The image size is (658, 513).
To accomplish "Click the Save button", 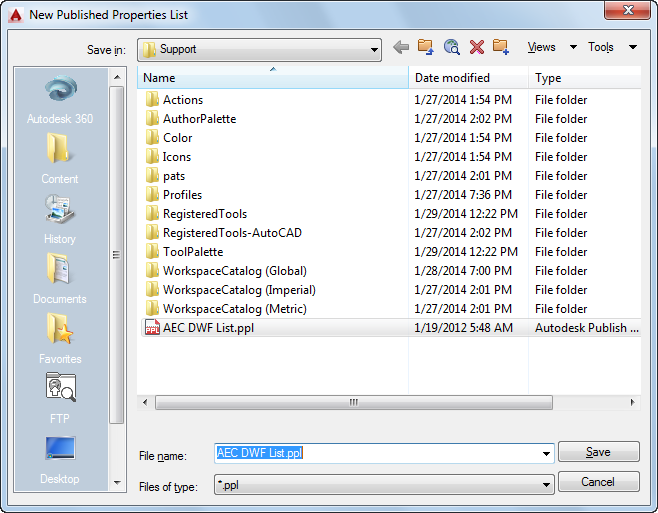I will coord(598,452).
